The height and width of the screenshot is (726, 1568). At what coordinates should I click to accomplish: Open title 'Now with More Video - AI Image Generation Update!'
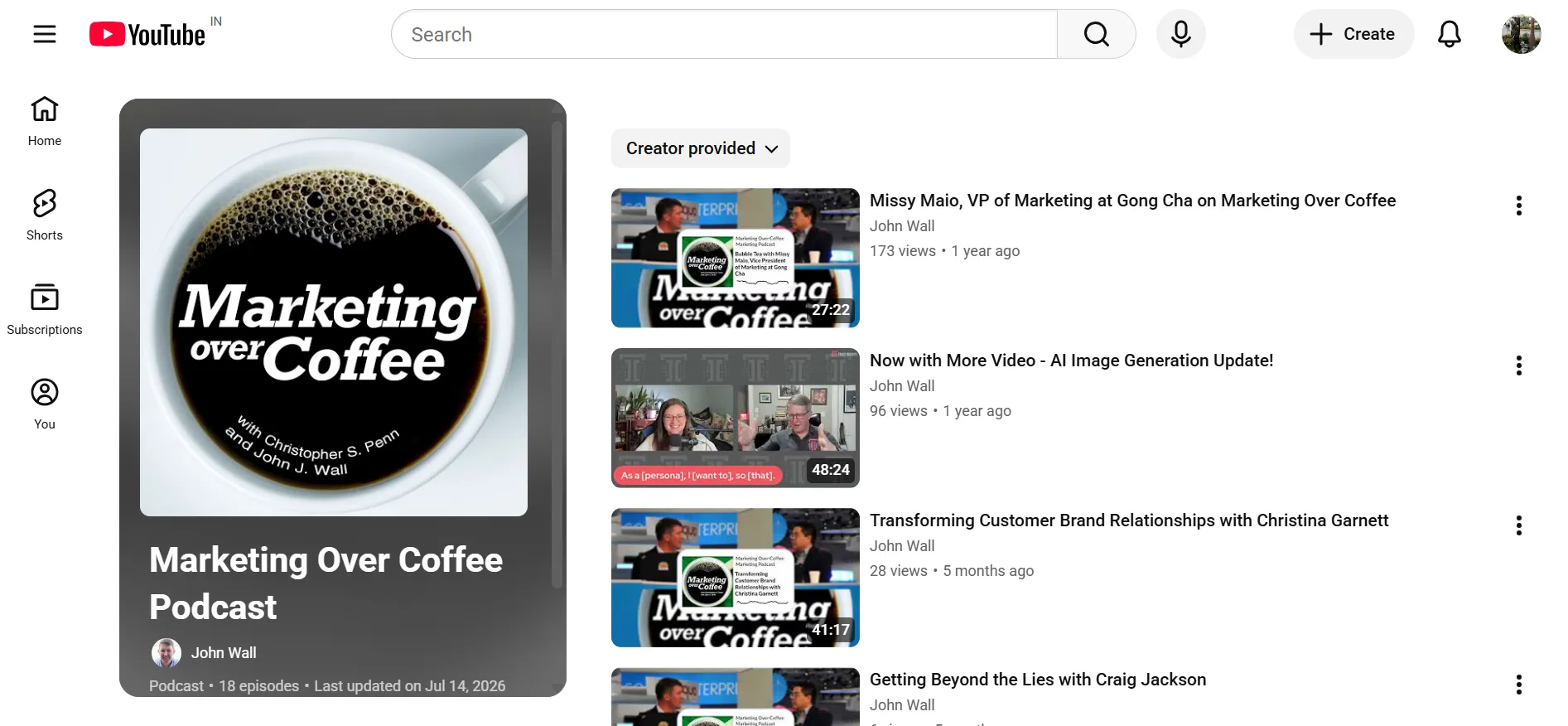[1071, 361]
